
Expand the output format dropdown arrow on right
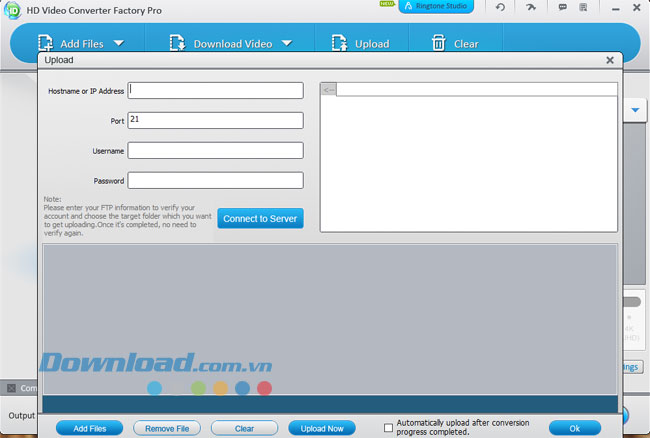click(x=635, y=110)
